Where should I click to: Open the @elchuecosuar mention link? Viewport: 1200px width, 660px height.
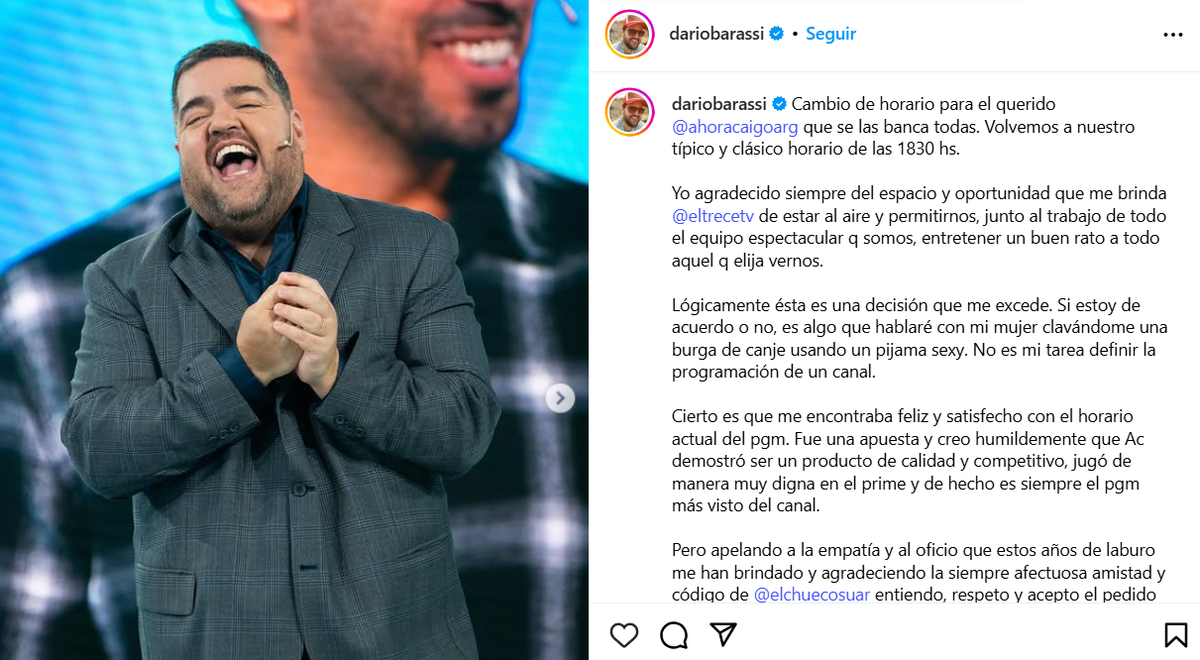point(812,594)
